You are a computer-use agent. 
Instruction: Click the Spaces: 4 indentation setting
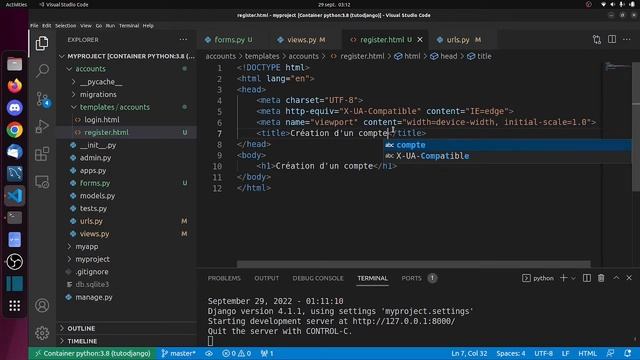[511, 353]
